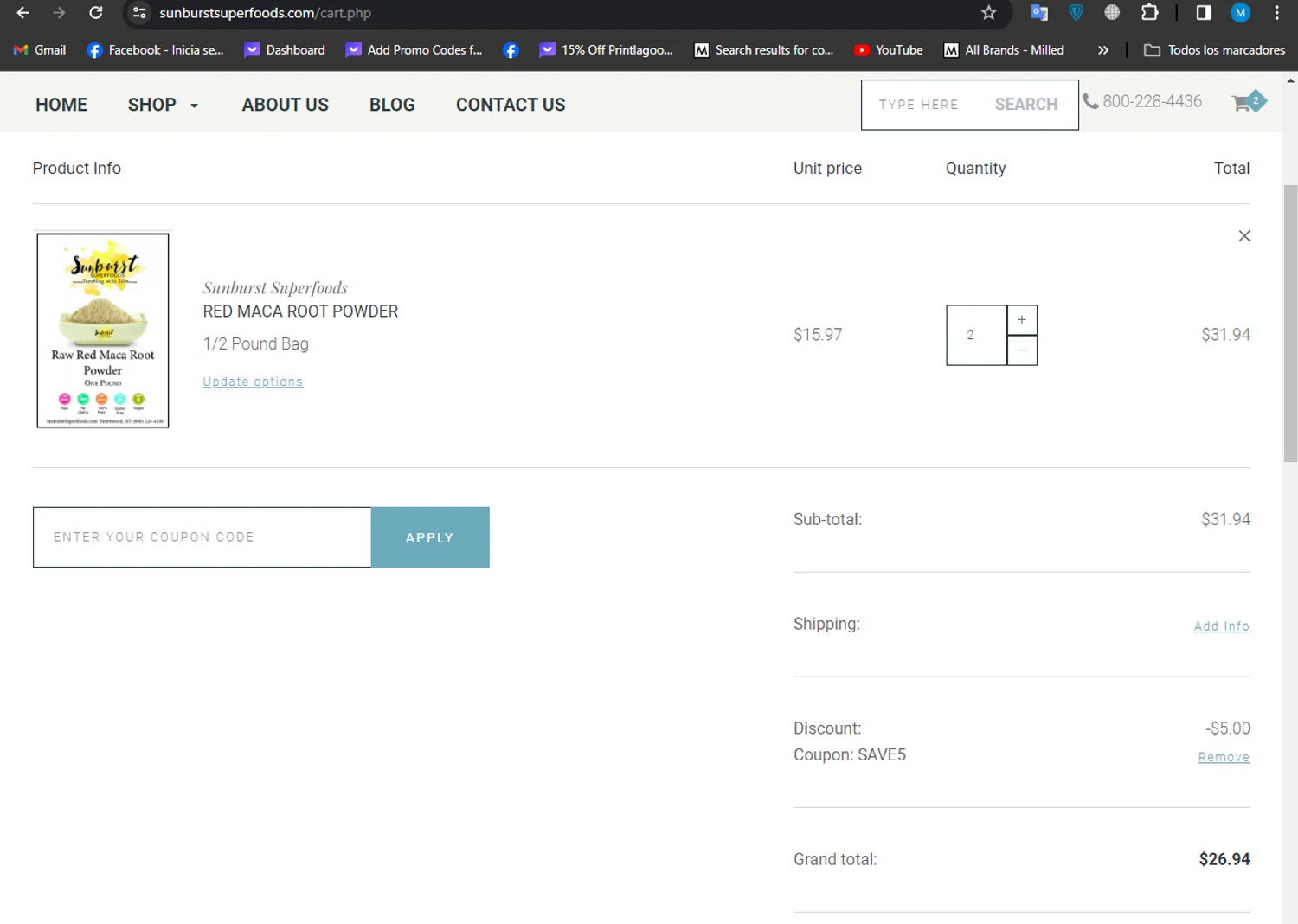Click the blue shield extension icon
Viewport: 1298px width, 924px height.
tap(1076, 13)
